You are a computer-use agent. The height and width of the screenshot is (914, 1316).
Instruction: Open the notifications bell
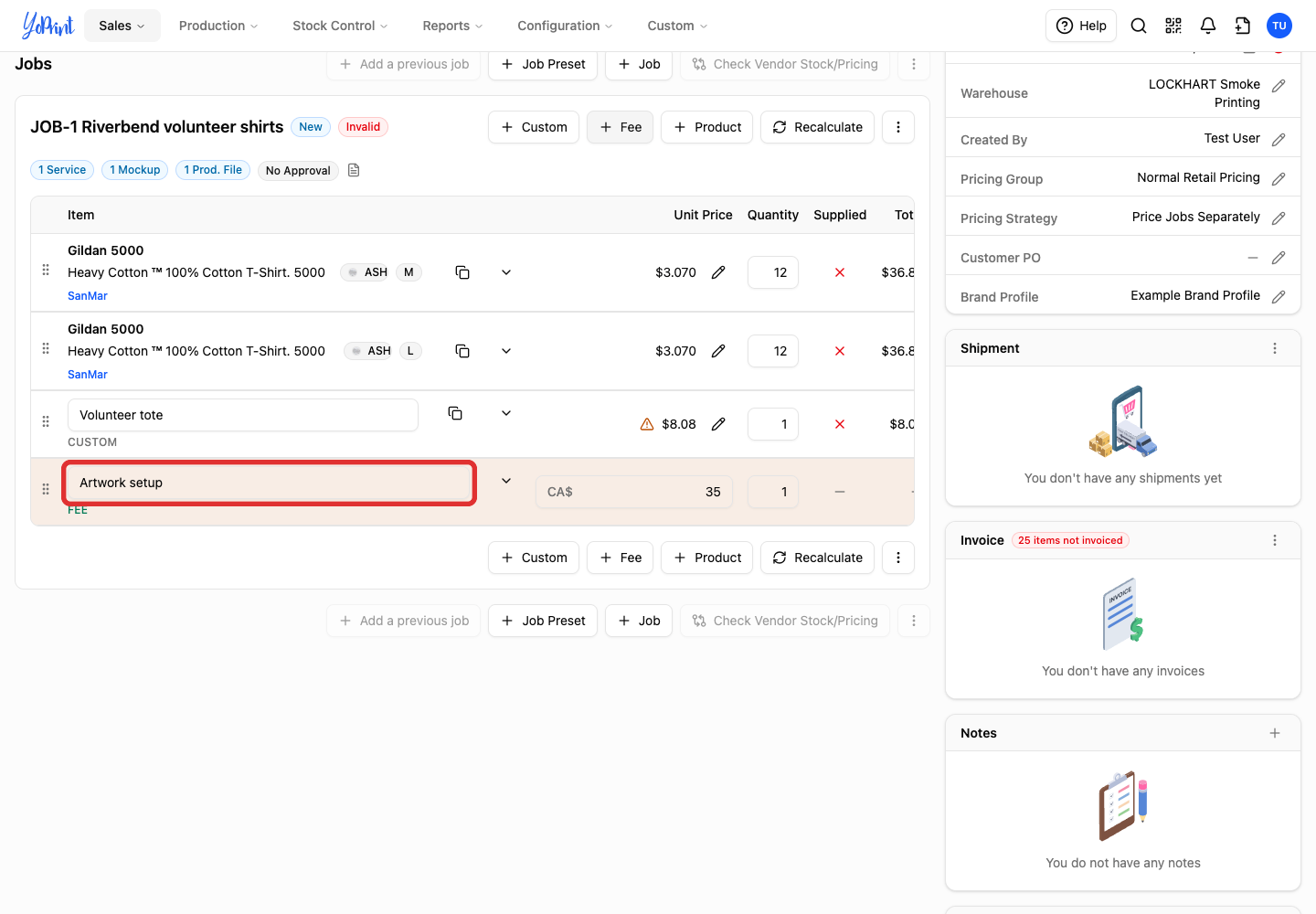coord(1208,26)
